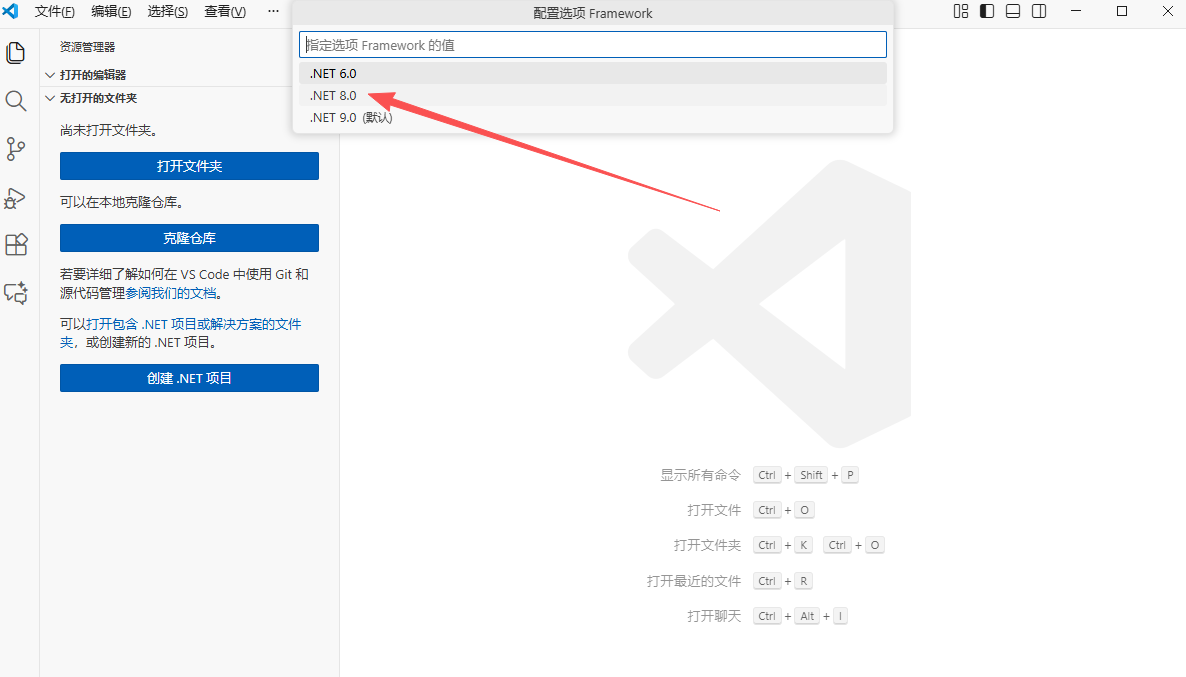
Task: Click the 打开文件夹 button
Action: [x=189, y=166]
